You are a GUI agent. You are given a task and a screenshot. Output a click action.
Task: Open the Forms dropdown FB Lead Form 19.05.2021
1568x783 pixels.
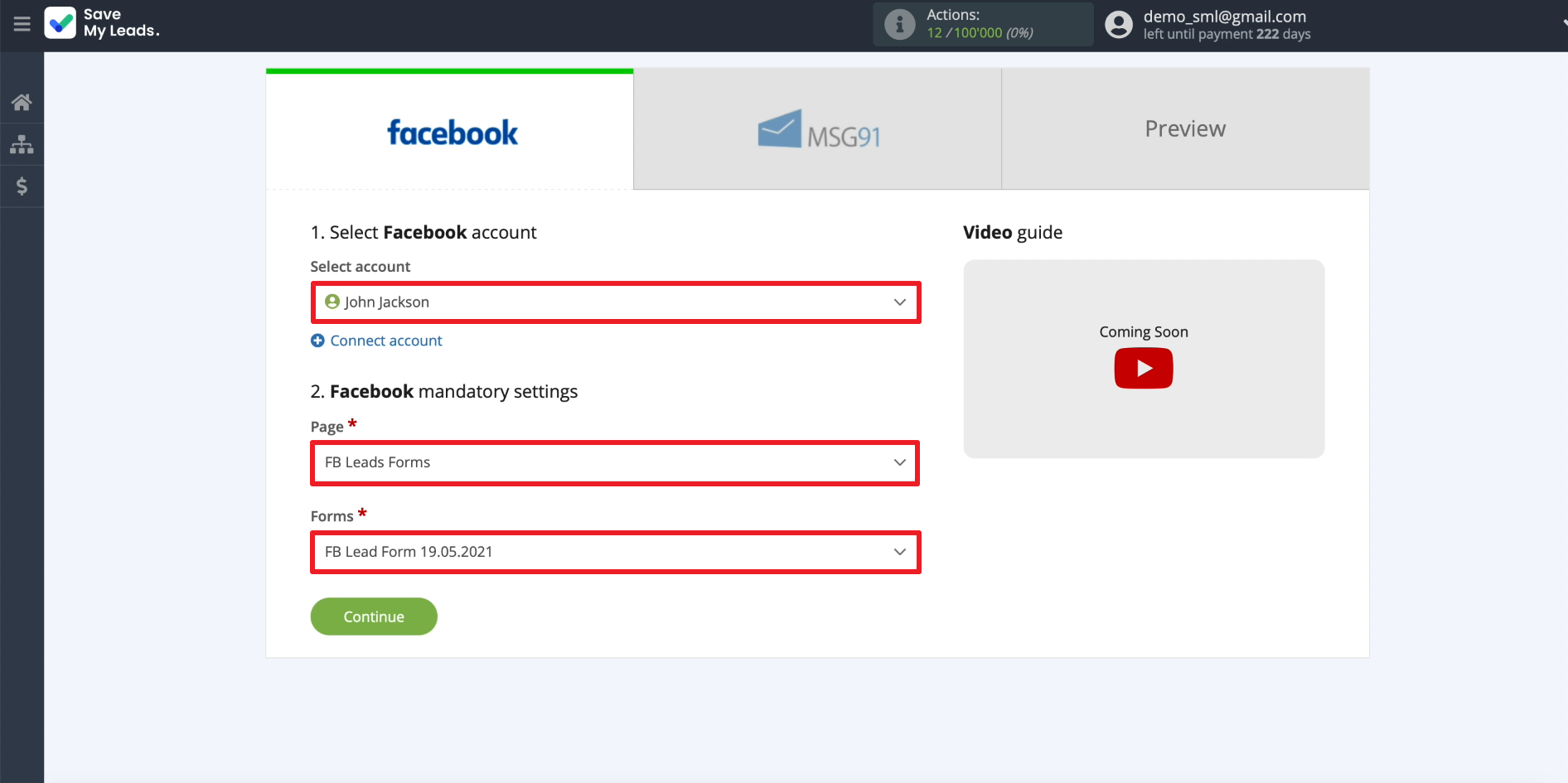click(616, 552)
